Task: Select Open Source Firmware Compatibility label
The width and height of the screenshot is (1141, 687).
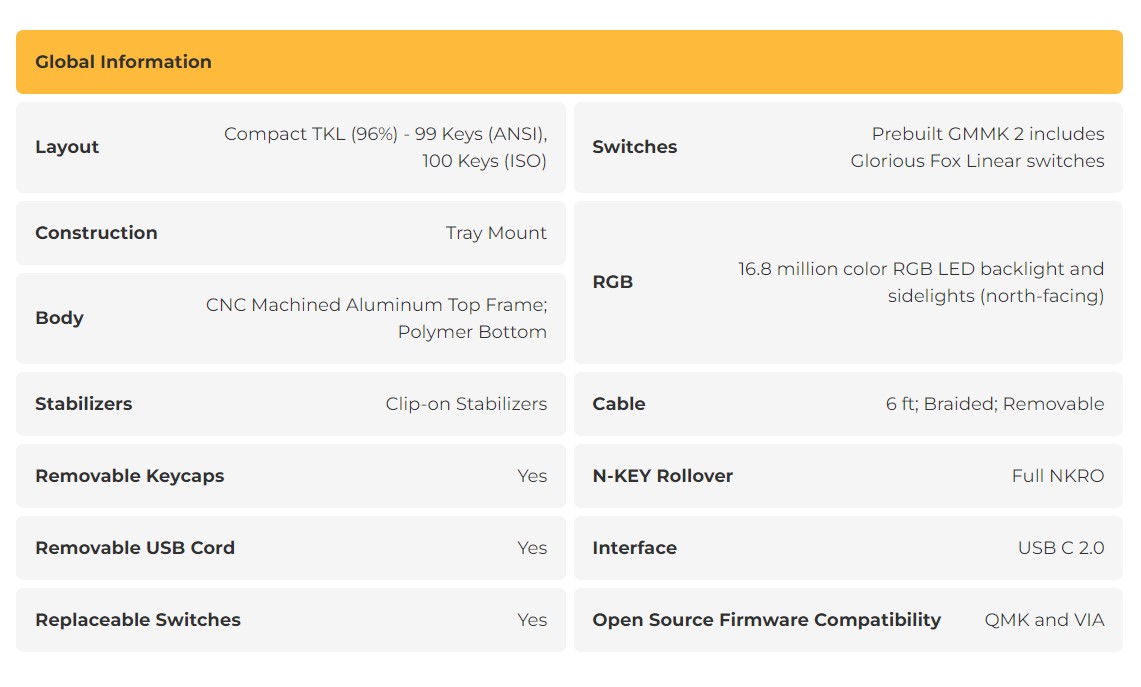Action: tap(766, 620)
